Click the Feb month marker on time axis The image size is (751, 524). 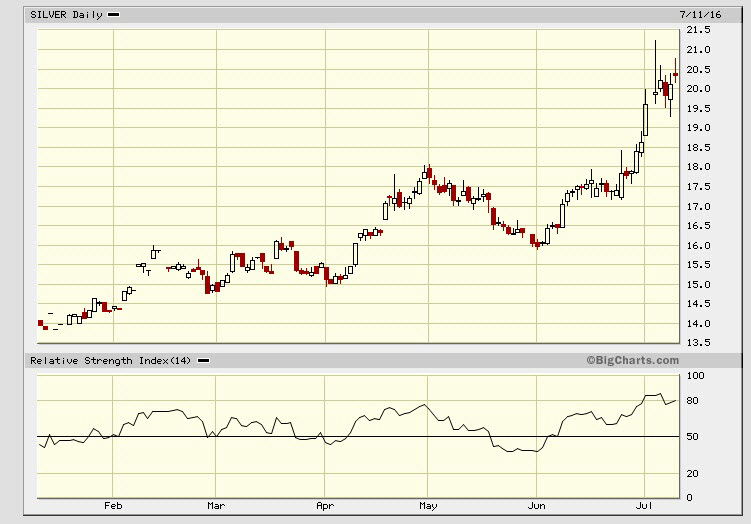click(113, 507)
